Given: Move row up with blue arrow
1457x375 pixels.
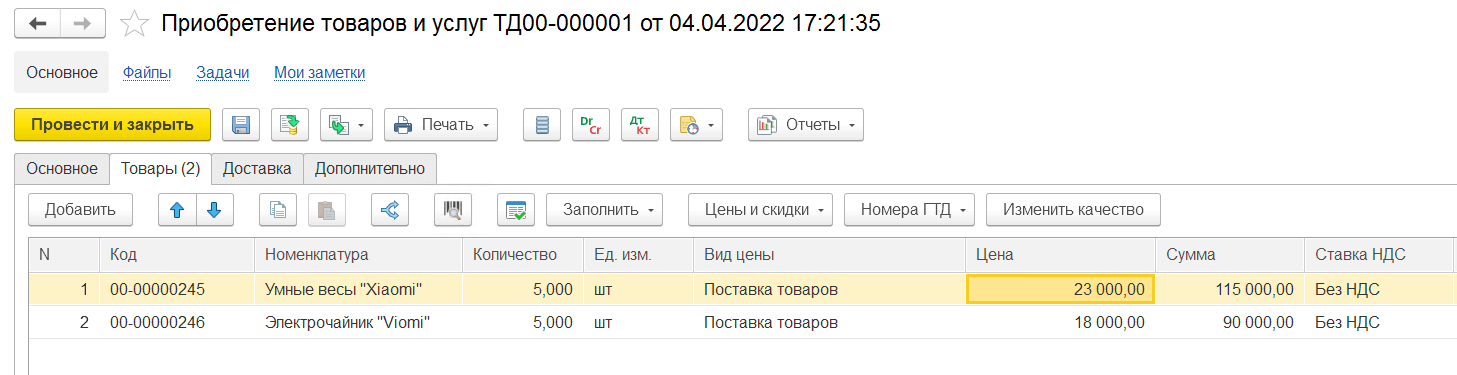Looking at the screenshot, I should coord(178,210).
